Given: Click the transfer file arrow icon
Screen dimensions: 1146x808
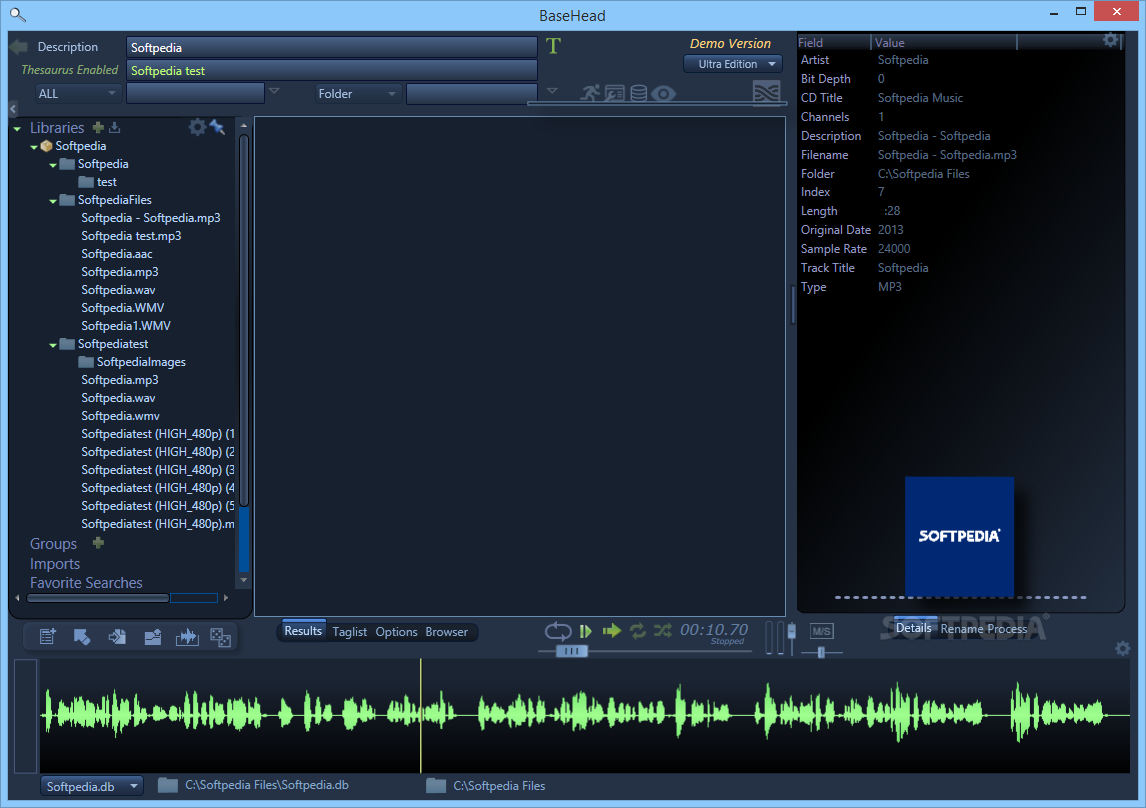Looking at the screenshot, I should pos(117,636).
